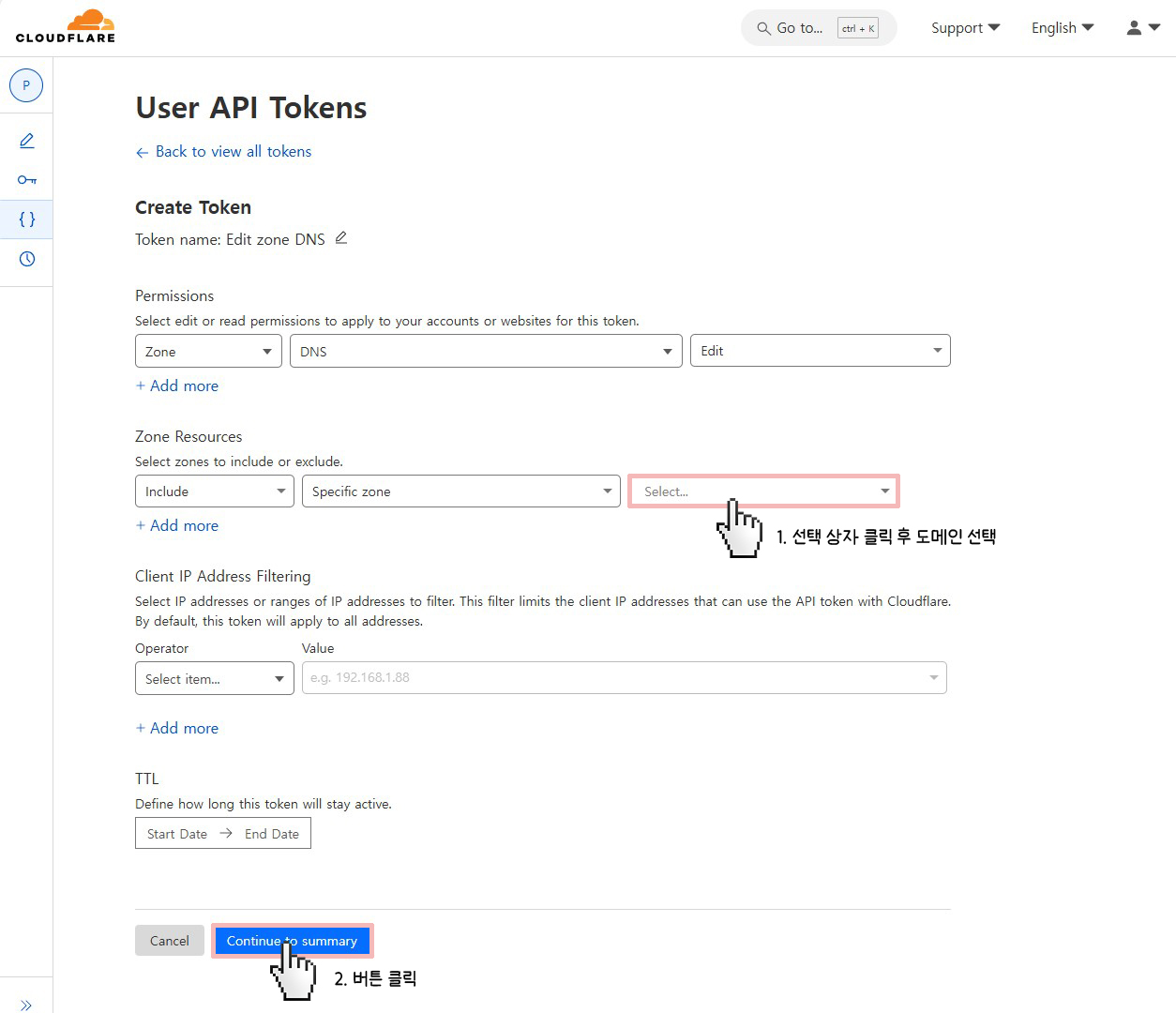Edit token name with pencil icon
Image resolution: width=1176 pixels, height=1013 pixels.
pyautogui.click(x=341, y=238)
